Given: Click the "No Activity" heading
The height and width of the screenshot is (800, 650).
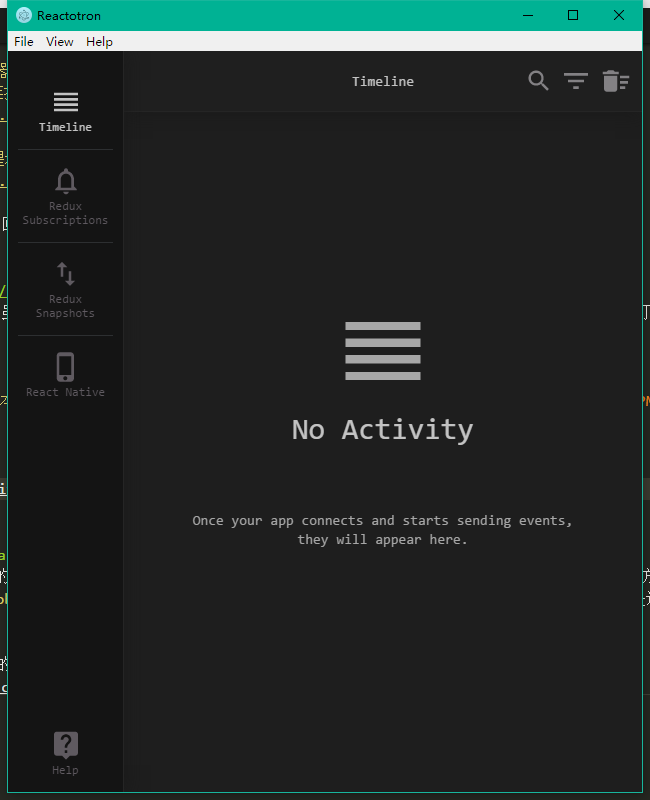Looking at the screenshot, I should 383,430.
